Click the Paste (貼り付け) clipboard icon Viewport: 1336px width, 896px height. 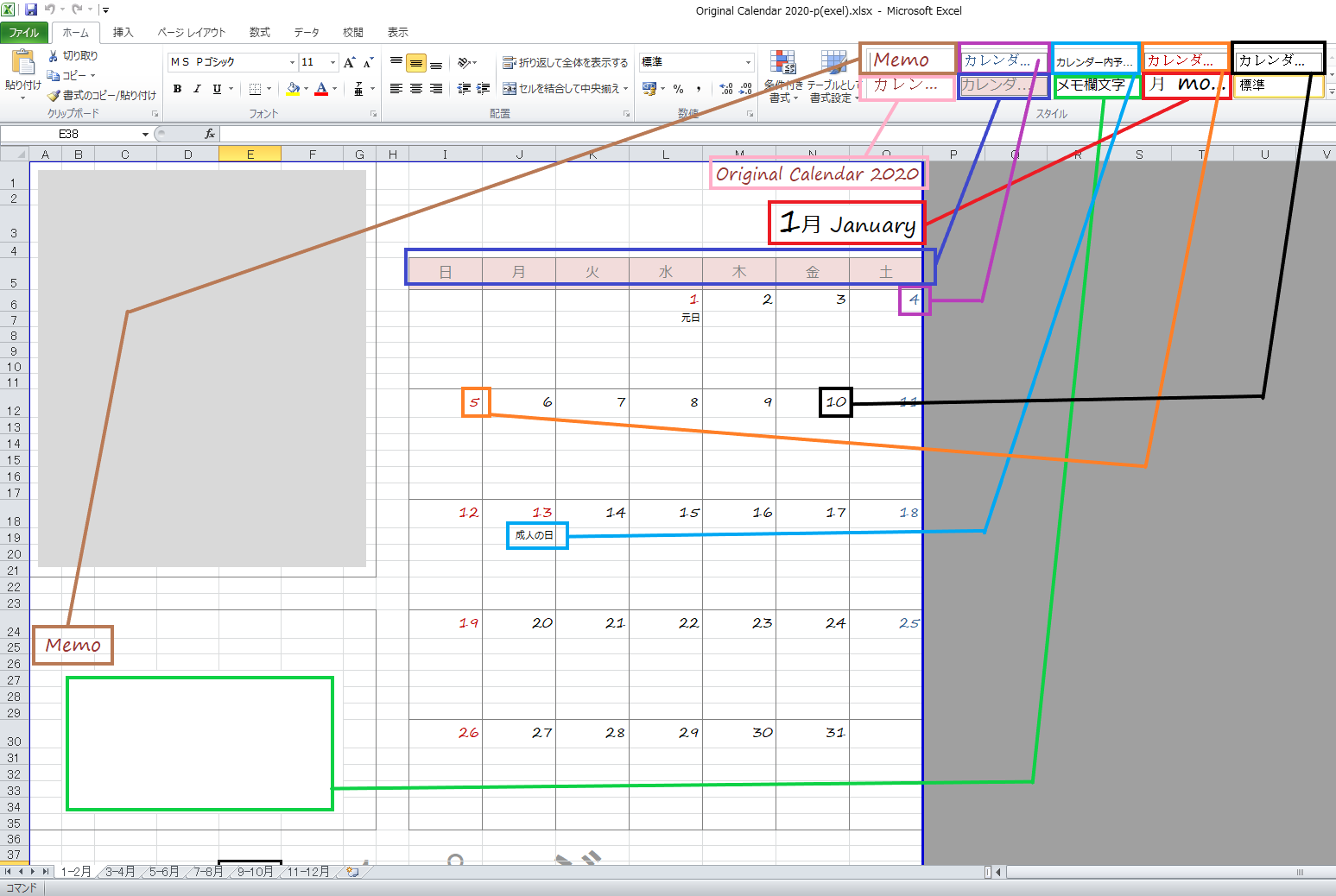click(x=22, y=63)
